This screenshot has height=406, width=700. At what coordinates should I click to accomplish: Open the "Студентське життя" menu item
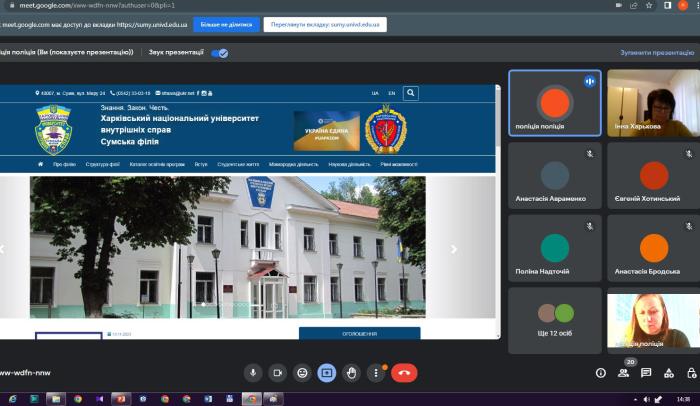coord(240,163)
